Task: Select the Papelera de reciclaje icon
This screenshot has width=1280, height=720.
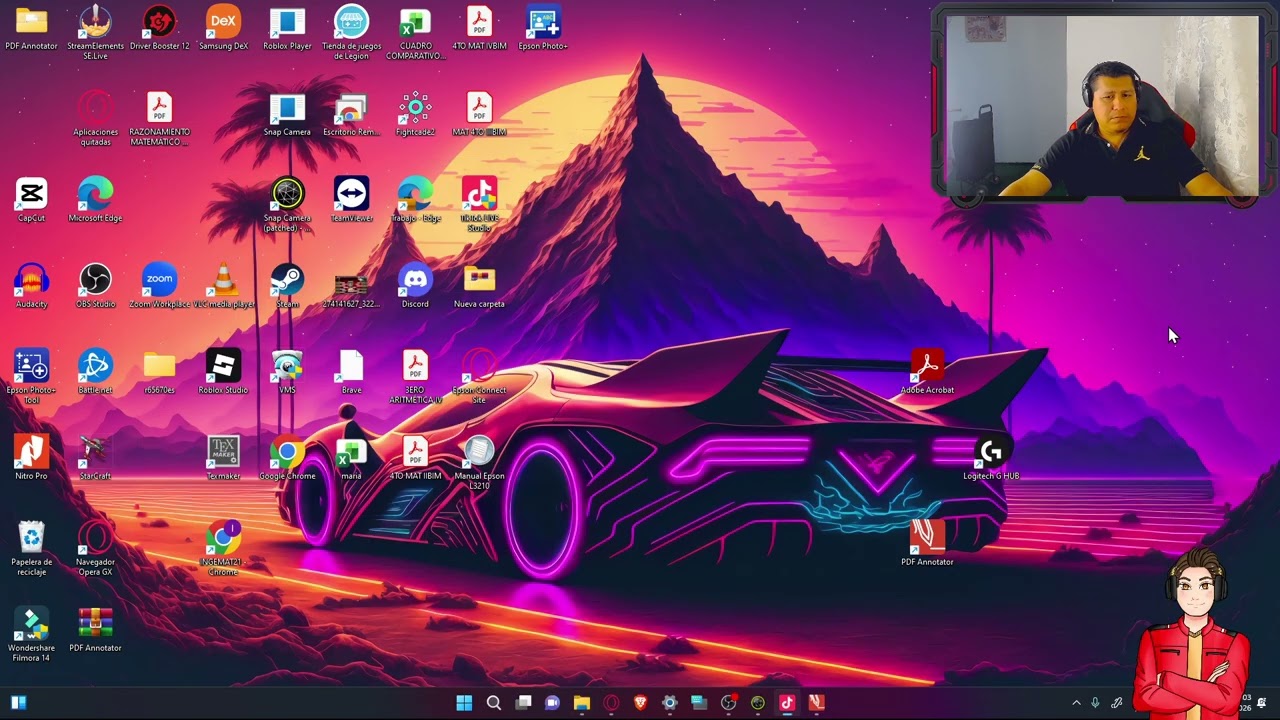Action: 31,549
